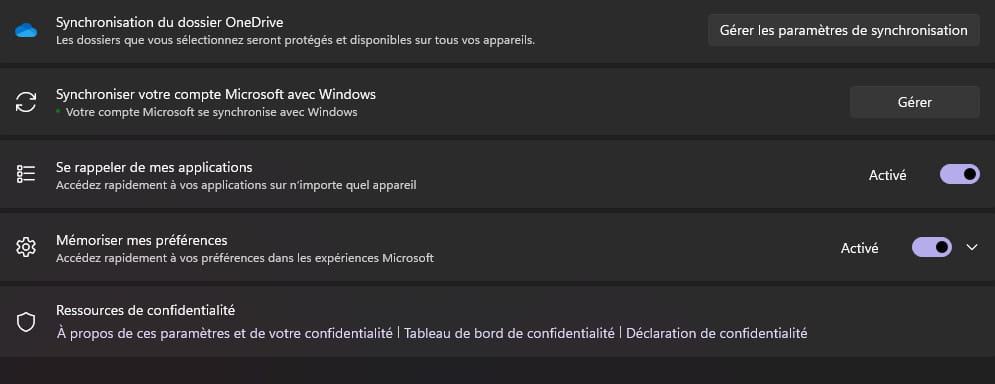Open À propos de ces paramètres link
Viewport: 995px width, 384px height.
point(225,333)
